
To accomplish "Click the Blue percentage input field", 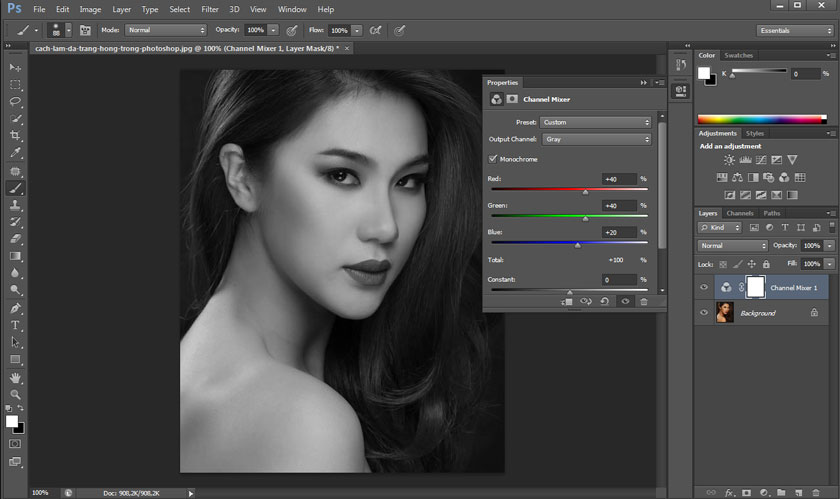I will coord(619,232).
